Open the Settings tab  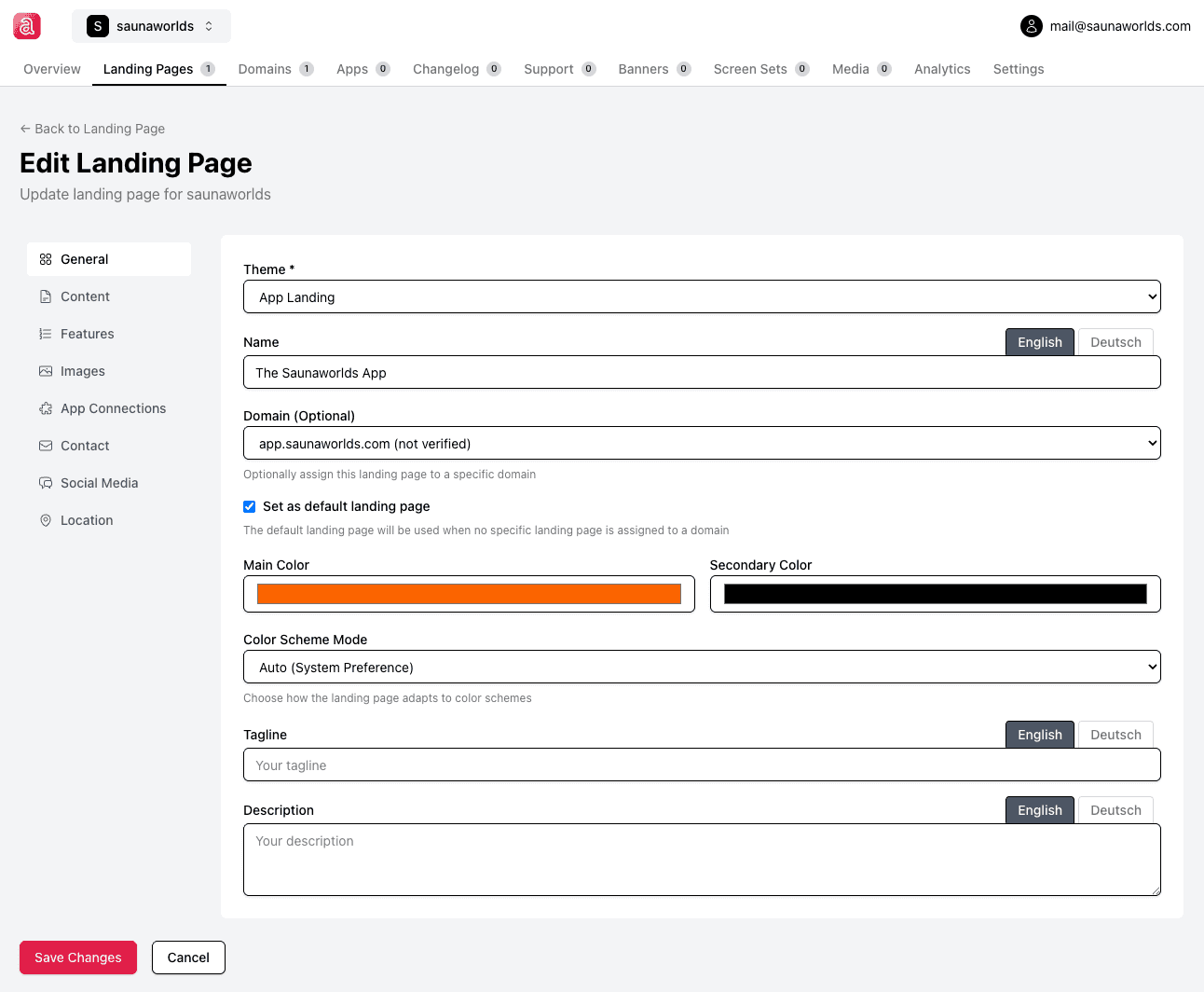pyautogui.click(x=1019, y=69)
